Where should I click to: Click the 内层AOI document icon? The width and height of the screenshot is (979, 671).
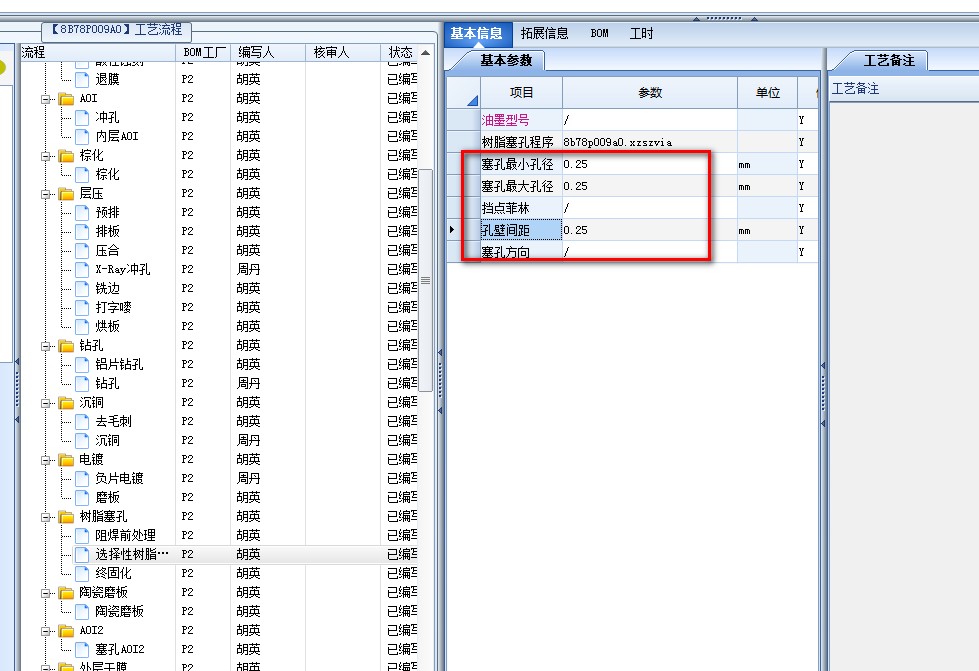[82, 136]
